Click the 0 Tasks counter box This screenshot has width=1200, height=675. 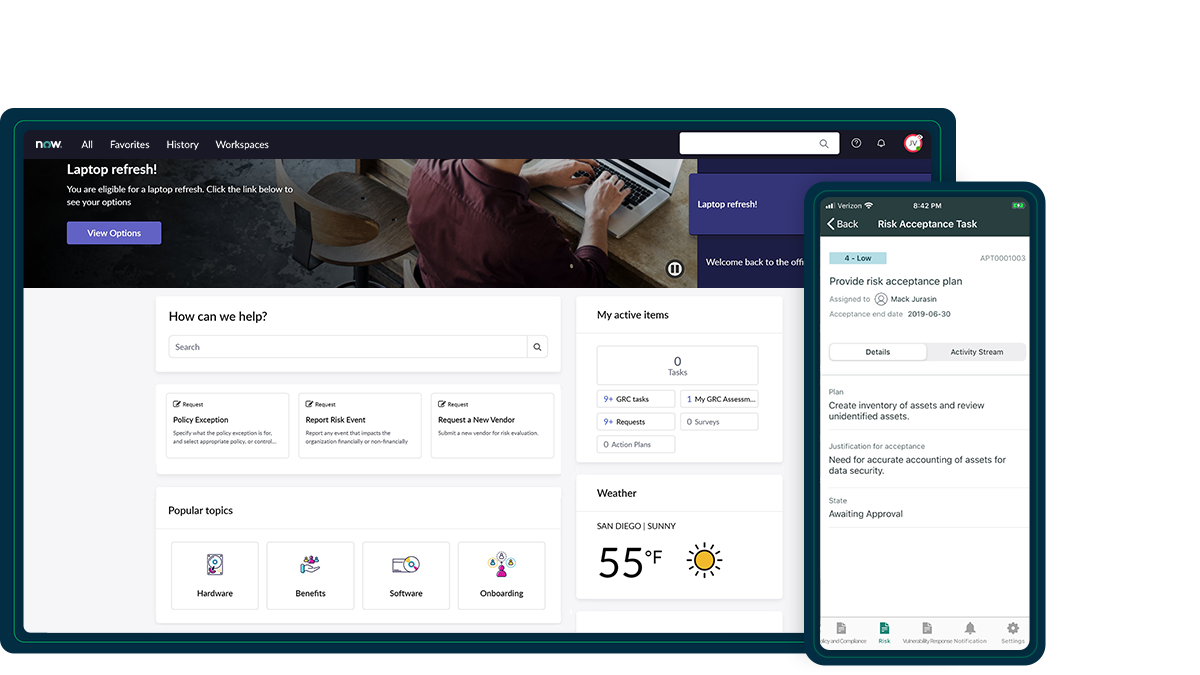tap(677, 365)
